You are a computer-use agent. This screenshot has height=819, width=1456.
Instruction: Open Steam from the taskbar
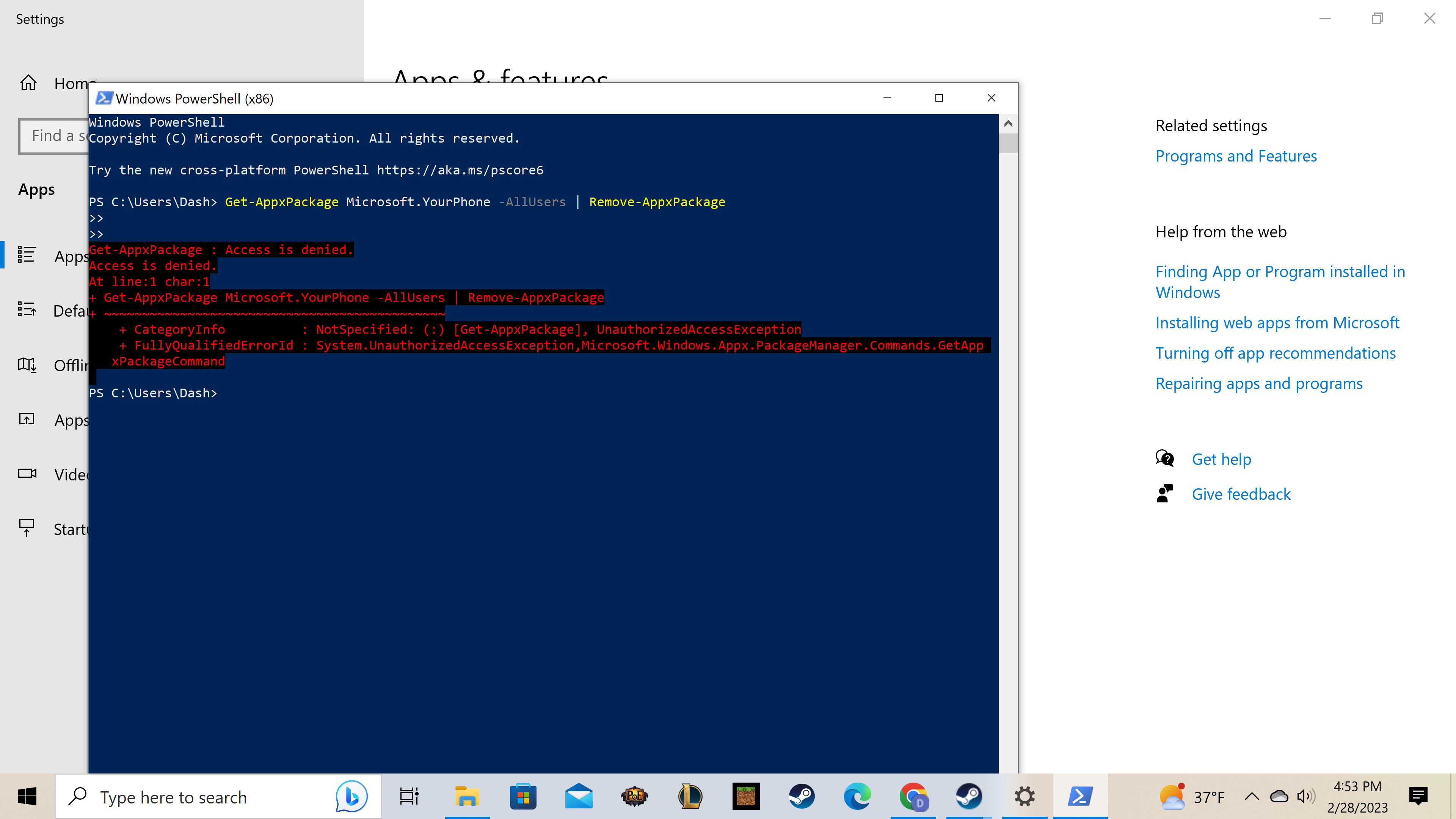point(802,797)
